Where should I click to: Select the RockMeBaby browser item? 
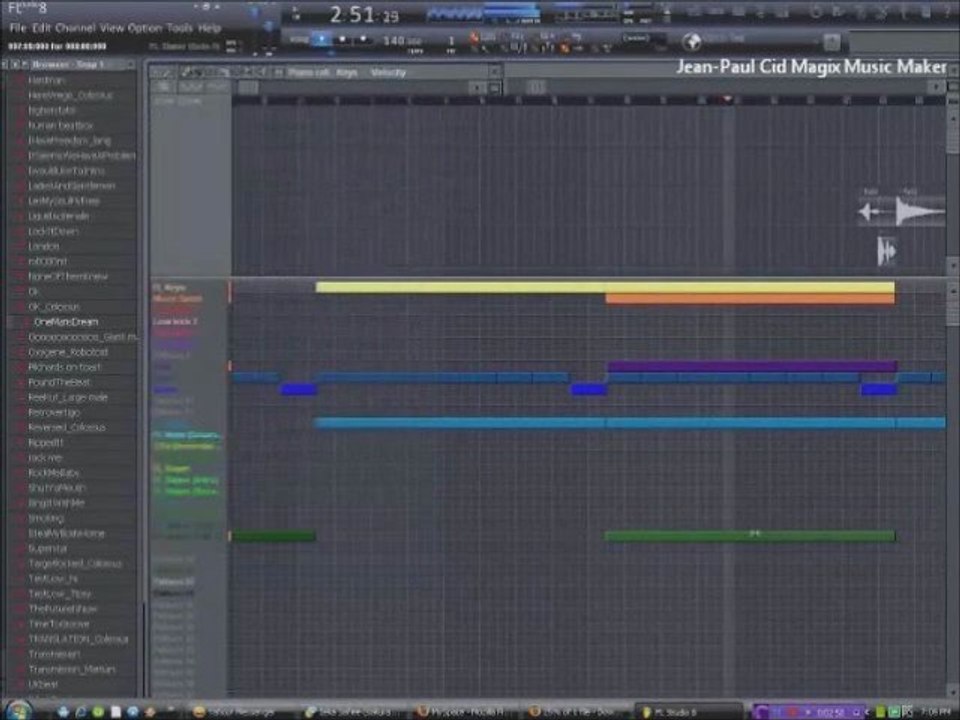point(54,473)
